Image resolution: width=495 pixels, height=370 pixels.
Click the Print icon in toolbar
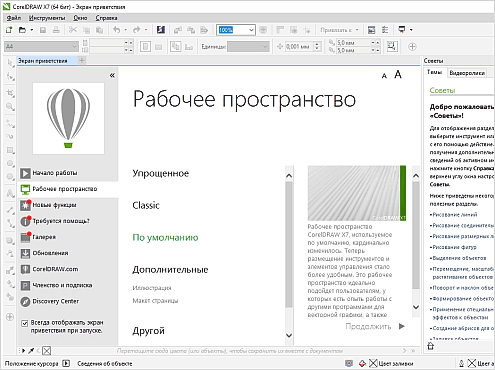click(56, 30)
